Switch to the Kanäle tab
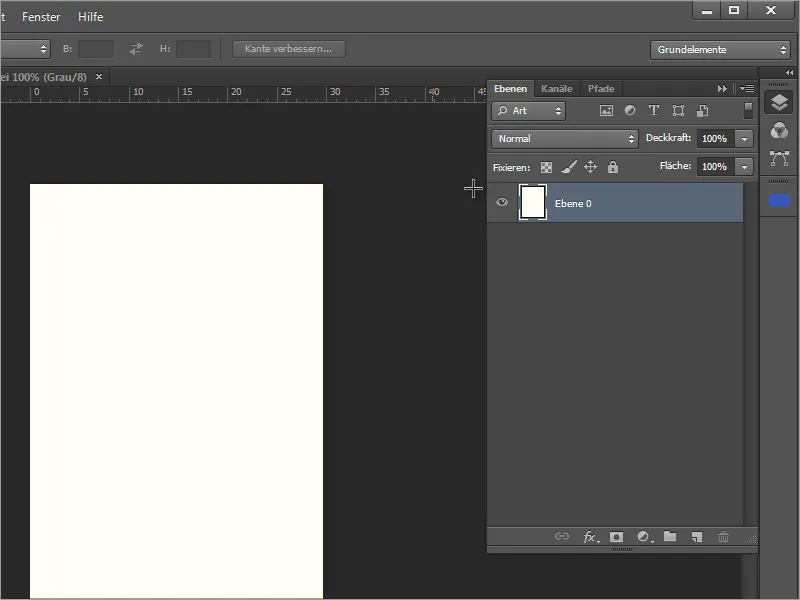Screen dimensions: 800x600 [556, 88]
